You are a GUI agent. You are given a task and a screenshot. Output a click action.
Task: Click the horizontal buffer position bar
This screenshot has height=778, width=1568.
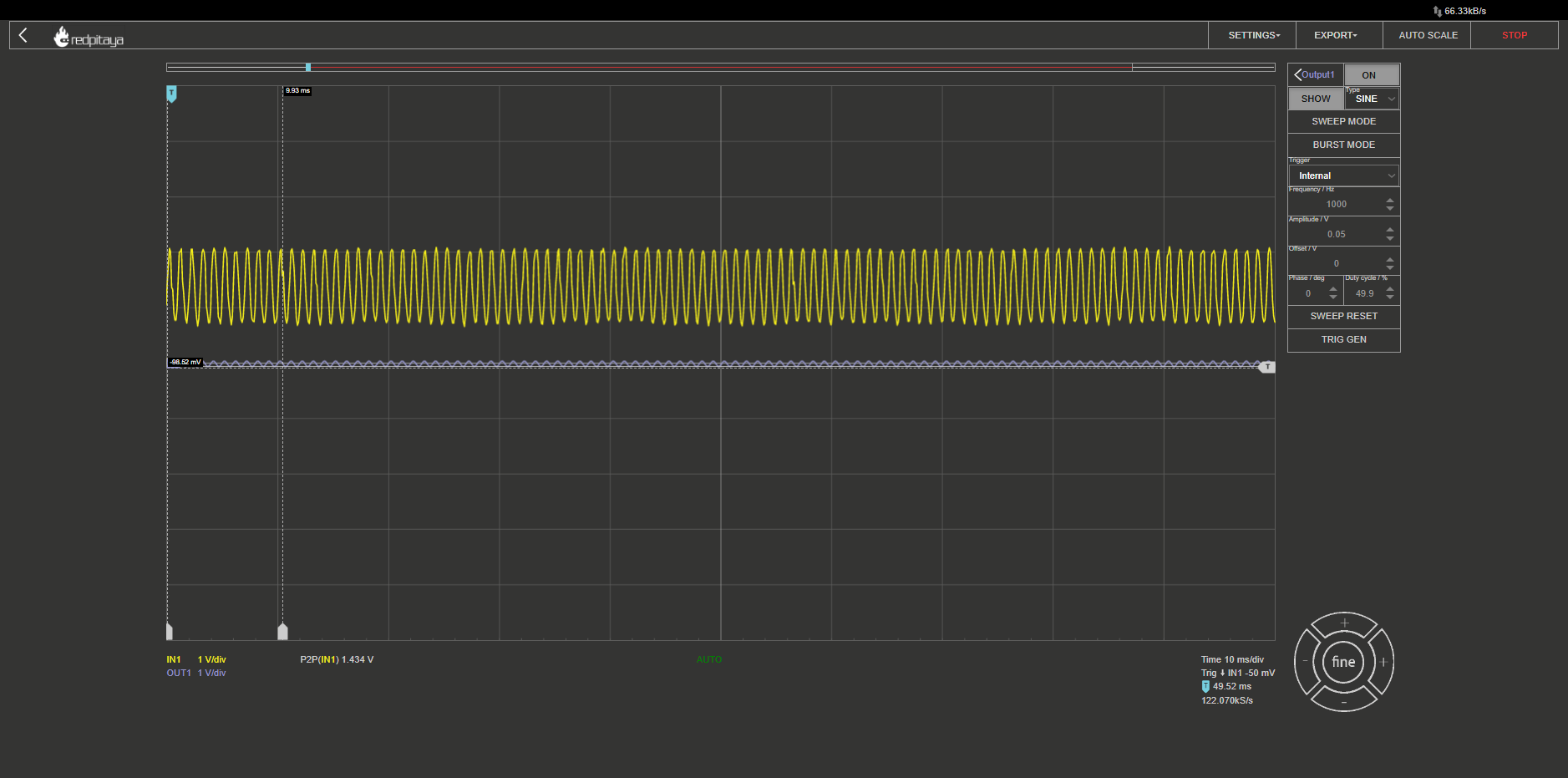coord(720,67)
